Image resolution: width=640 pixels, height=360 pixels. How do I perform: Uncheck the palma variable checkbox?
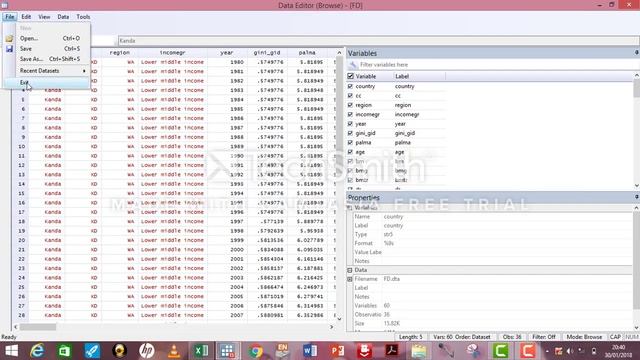click(x=350, y=142)
